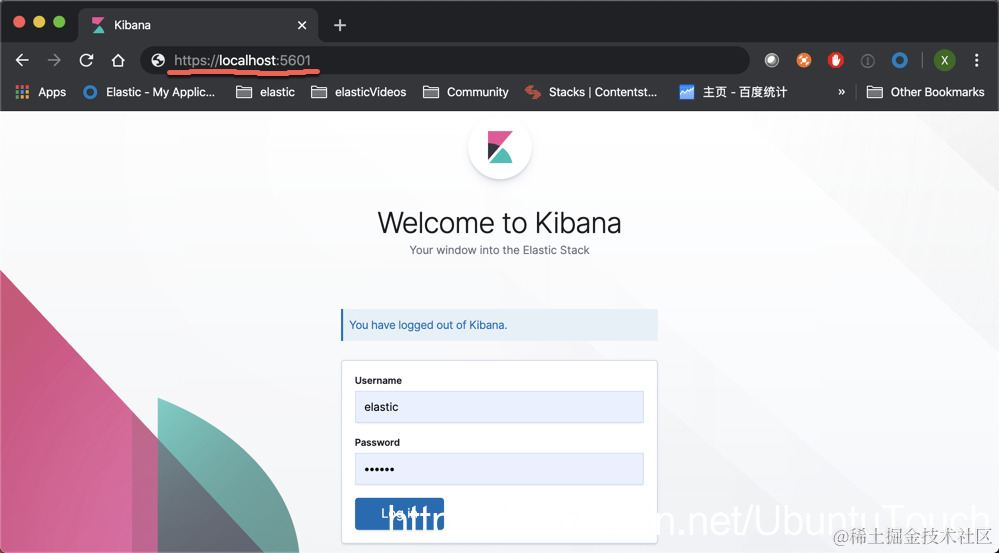Switch to the Kibana tab

pyautogui.click(x=198, y=25)
